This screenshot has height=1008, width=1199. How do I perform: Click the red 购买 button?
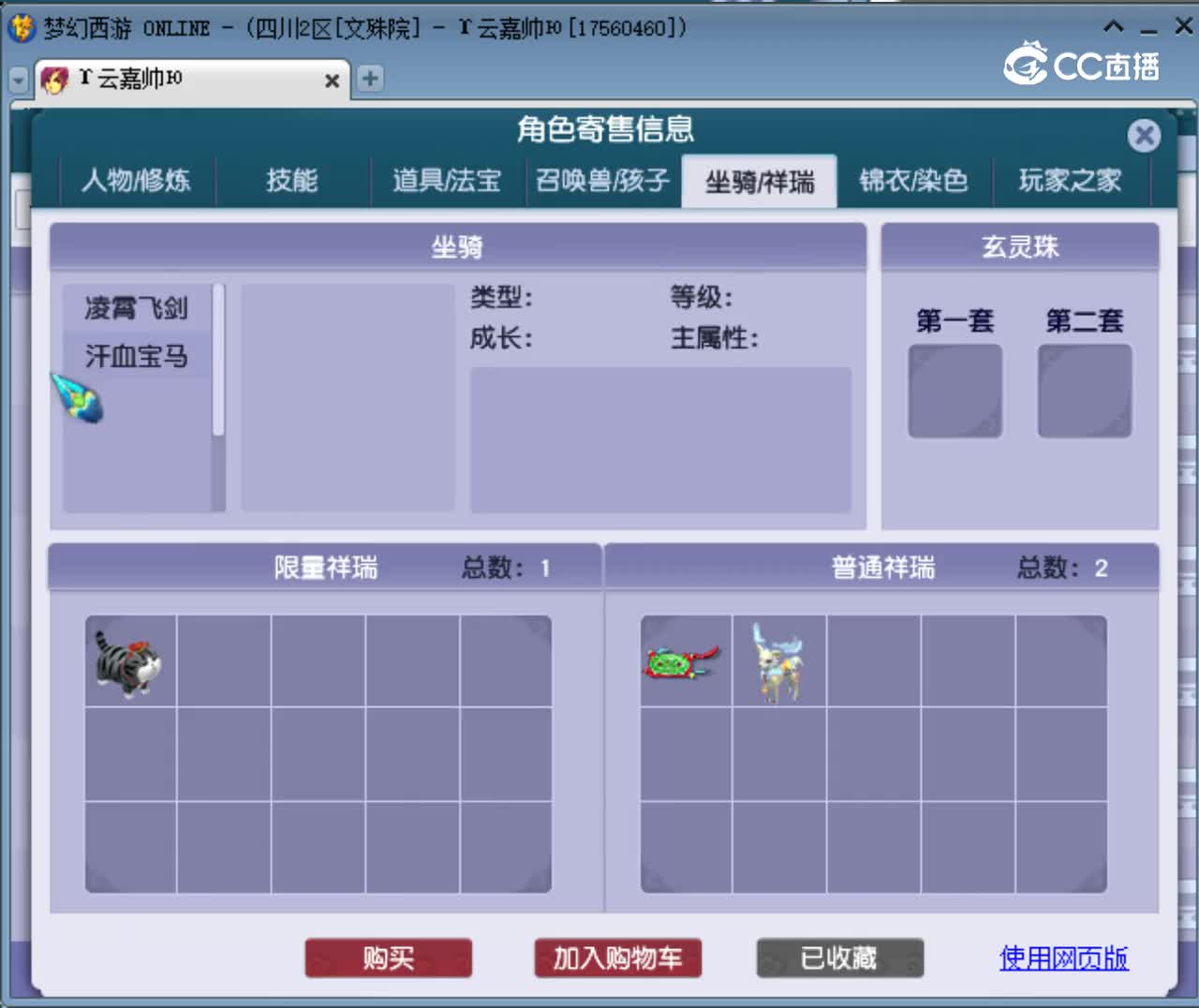pyautogui.click(x=388, y=958)
